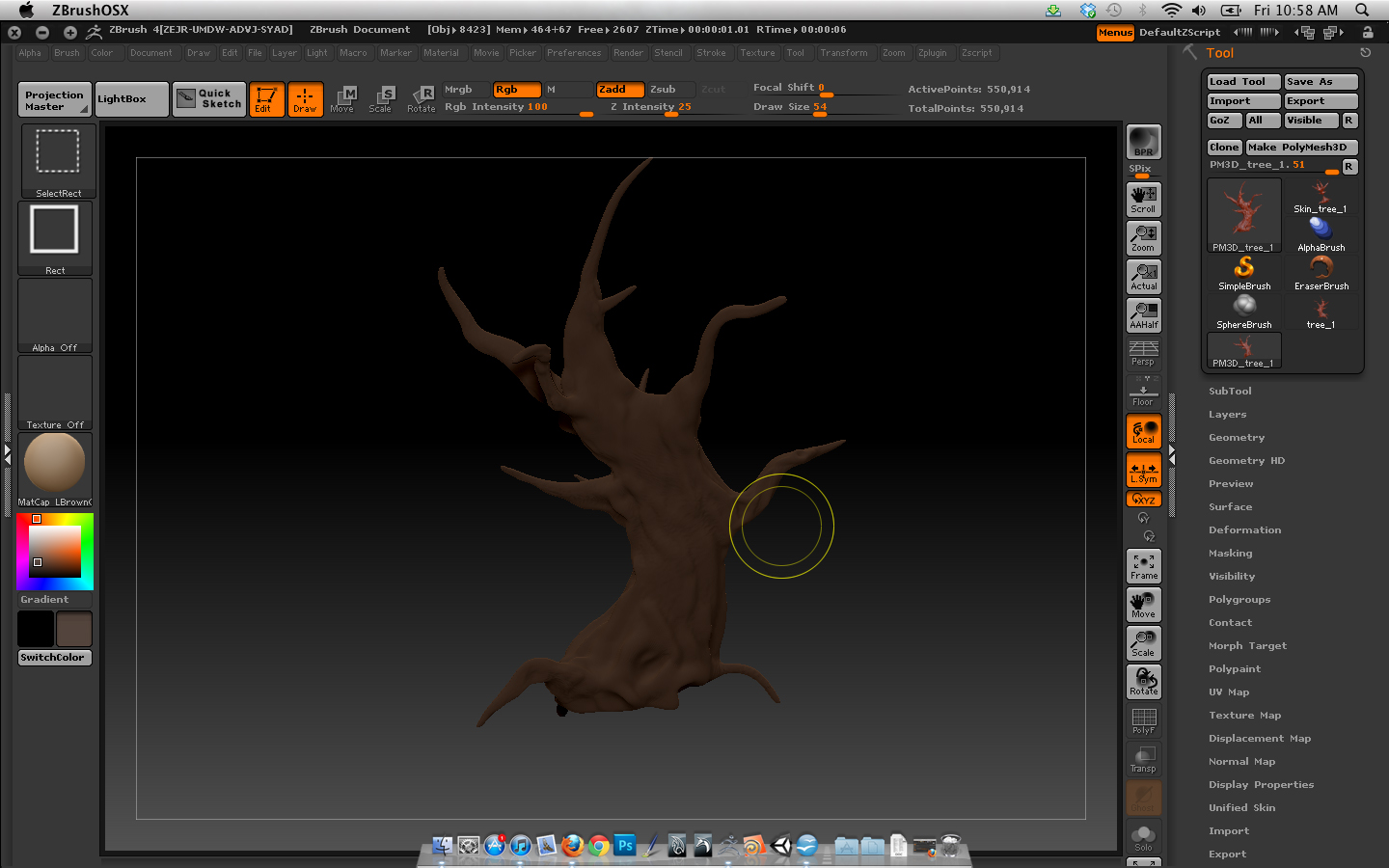Toggle Edit mode in the top shelf
This screenshot has height=868, width=1389.
click(x=266, y=99)
